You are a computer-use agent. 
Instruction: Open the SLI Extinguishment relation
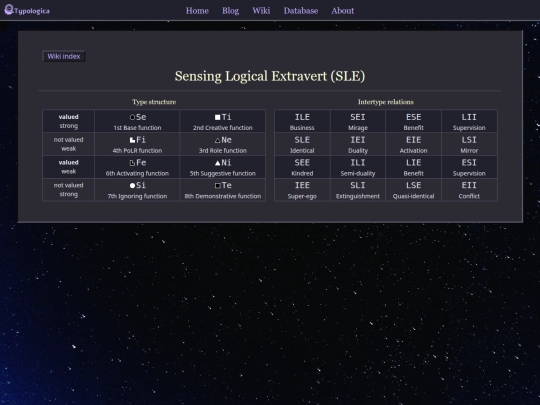tap(358, 189)
